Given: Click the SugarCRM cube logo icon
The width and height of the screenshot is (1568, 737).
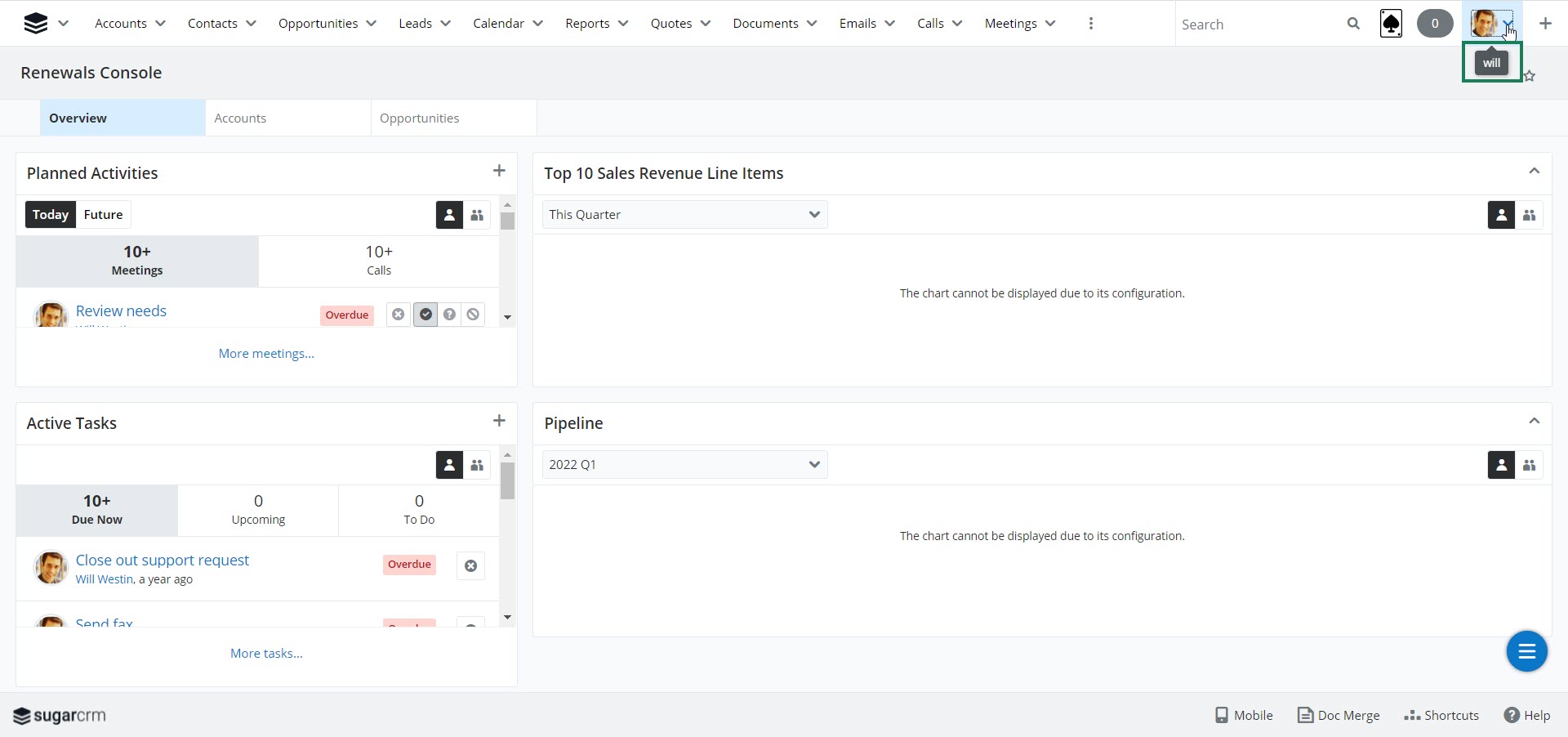Looking at the screenshot, I should [x=35, y=24].
